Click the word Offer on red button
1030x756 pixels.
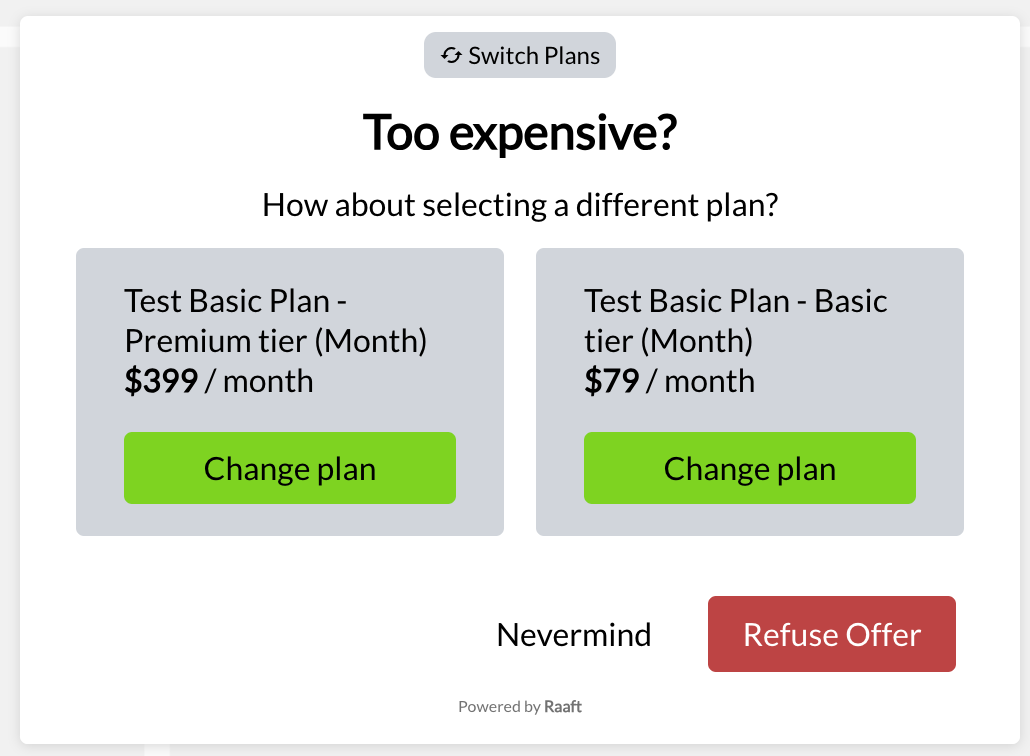883,634
